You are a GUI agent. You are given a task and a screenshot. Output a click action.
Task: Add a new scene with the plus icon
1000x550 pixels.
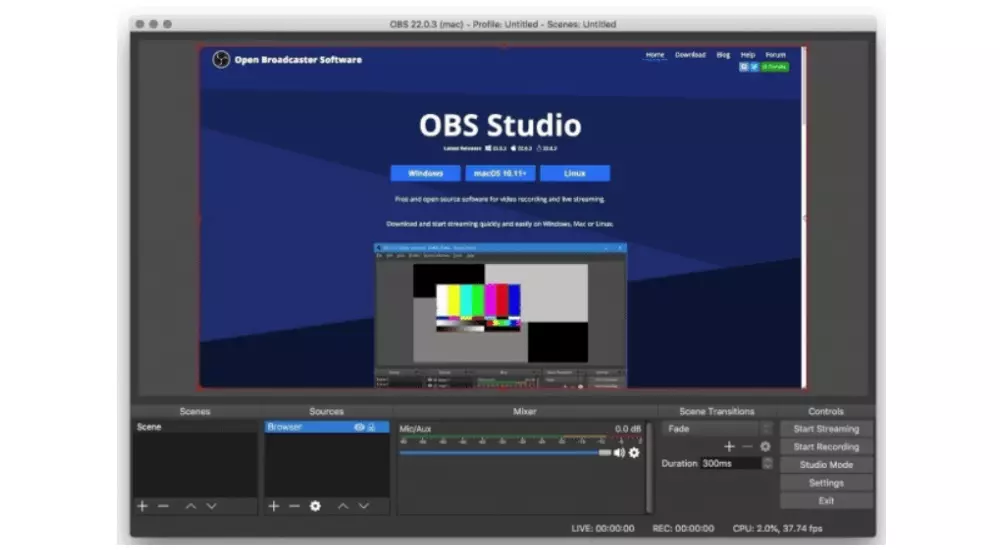tap(142, 506)
